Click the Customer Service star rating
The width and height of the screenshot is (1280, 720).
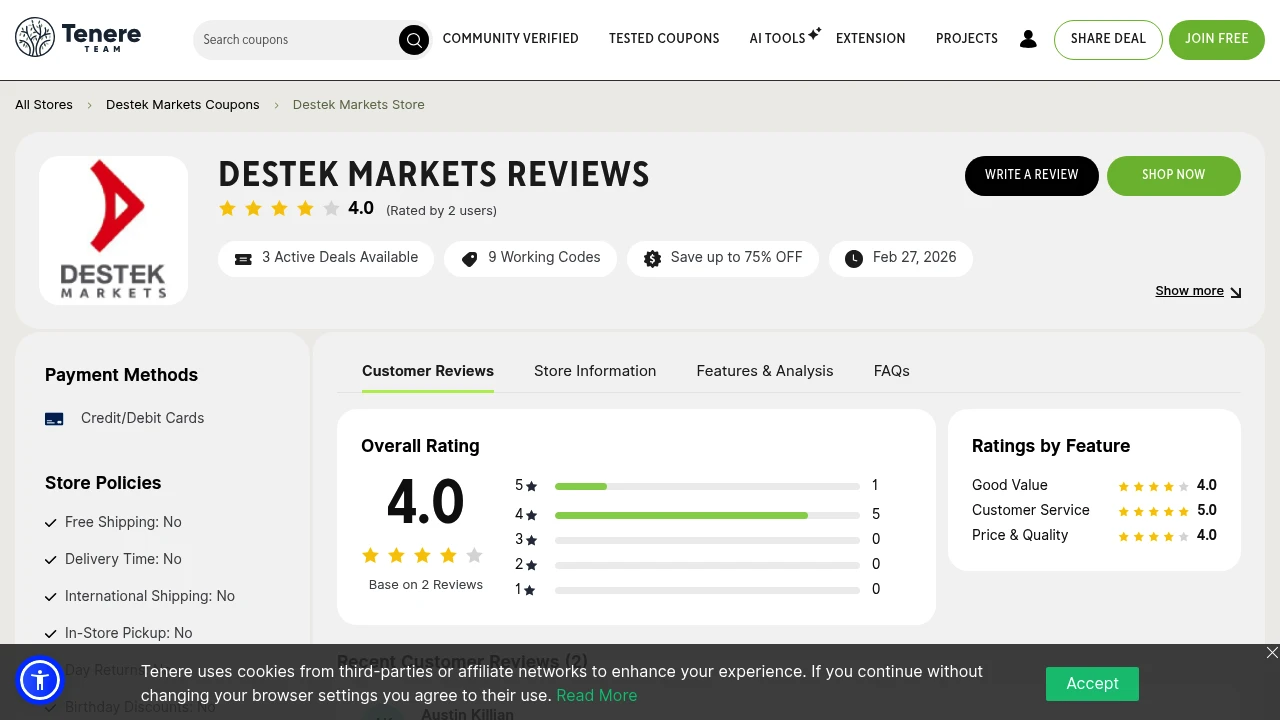[x=1153, y=512]
